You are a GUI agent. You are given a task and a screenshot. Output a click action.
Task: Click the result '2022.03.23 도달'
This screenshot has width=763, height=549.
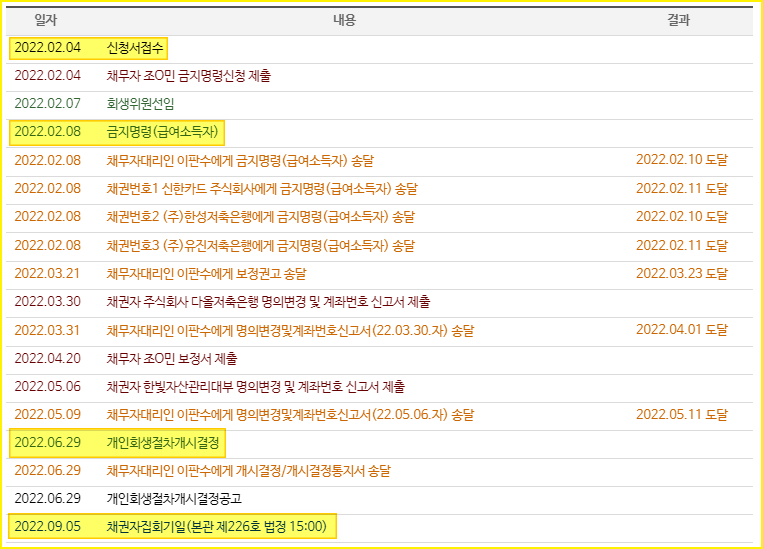point(682,274)
